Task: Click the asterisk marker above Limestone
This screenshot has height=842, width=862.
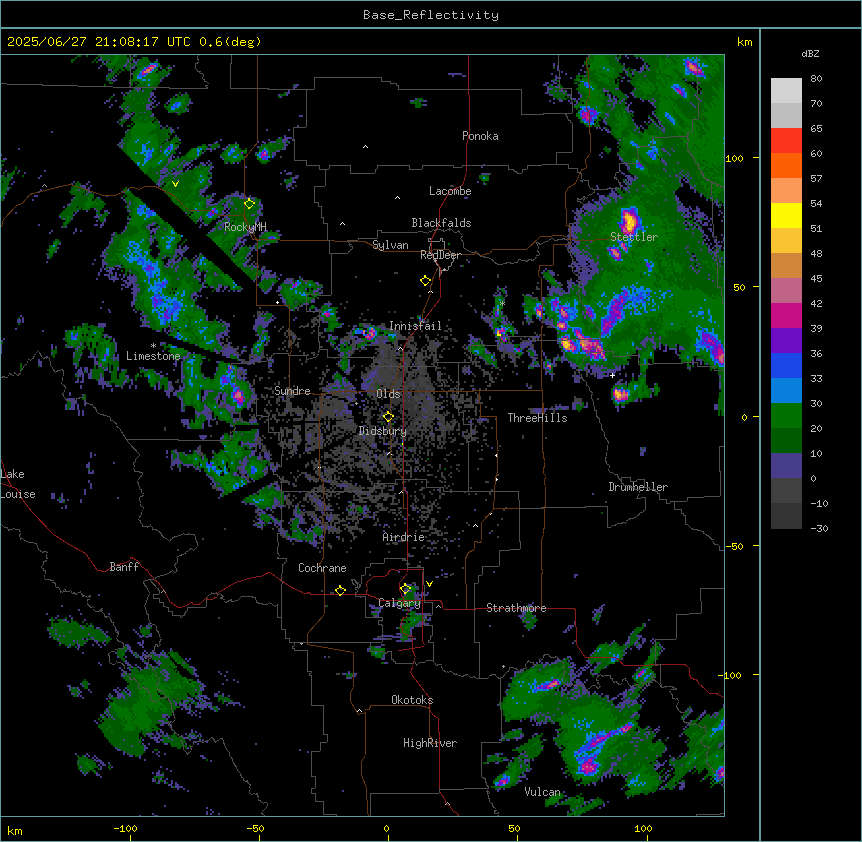Action: [x=153, y=346]
